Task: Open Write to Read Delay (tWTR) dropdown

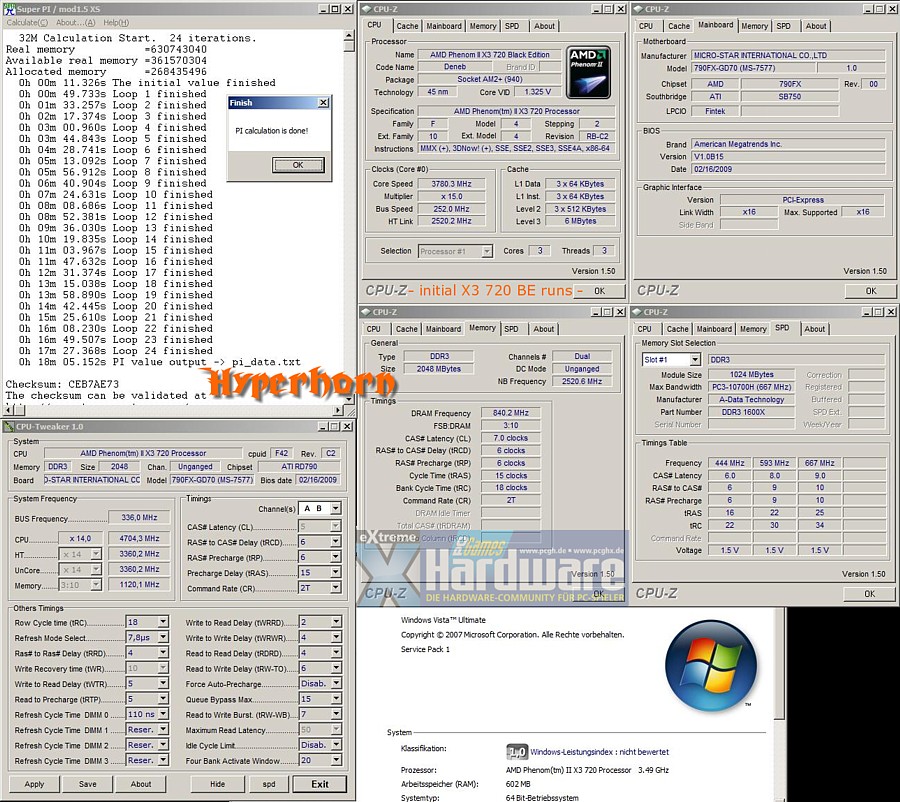Action: click(163, 684)
